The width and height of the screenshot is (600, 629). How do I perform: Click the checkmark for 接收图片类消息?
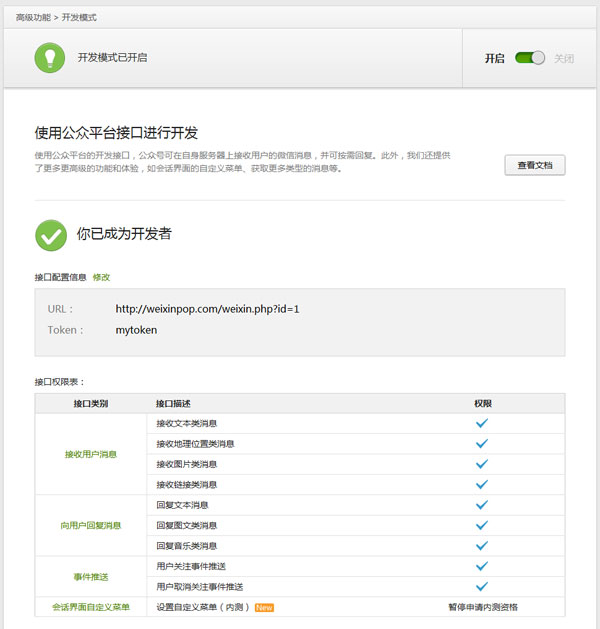(x=482, y=464)
